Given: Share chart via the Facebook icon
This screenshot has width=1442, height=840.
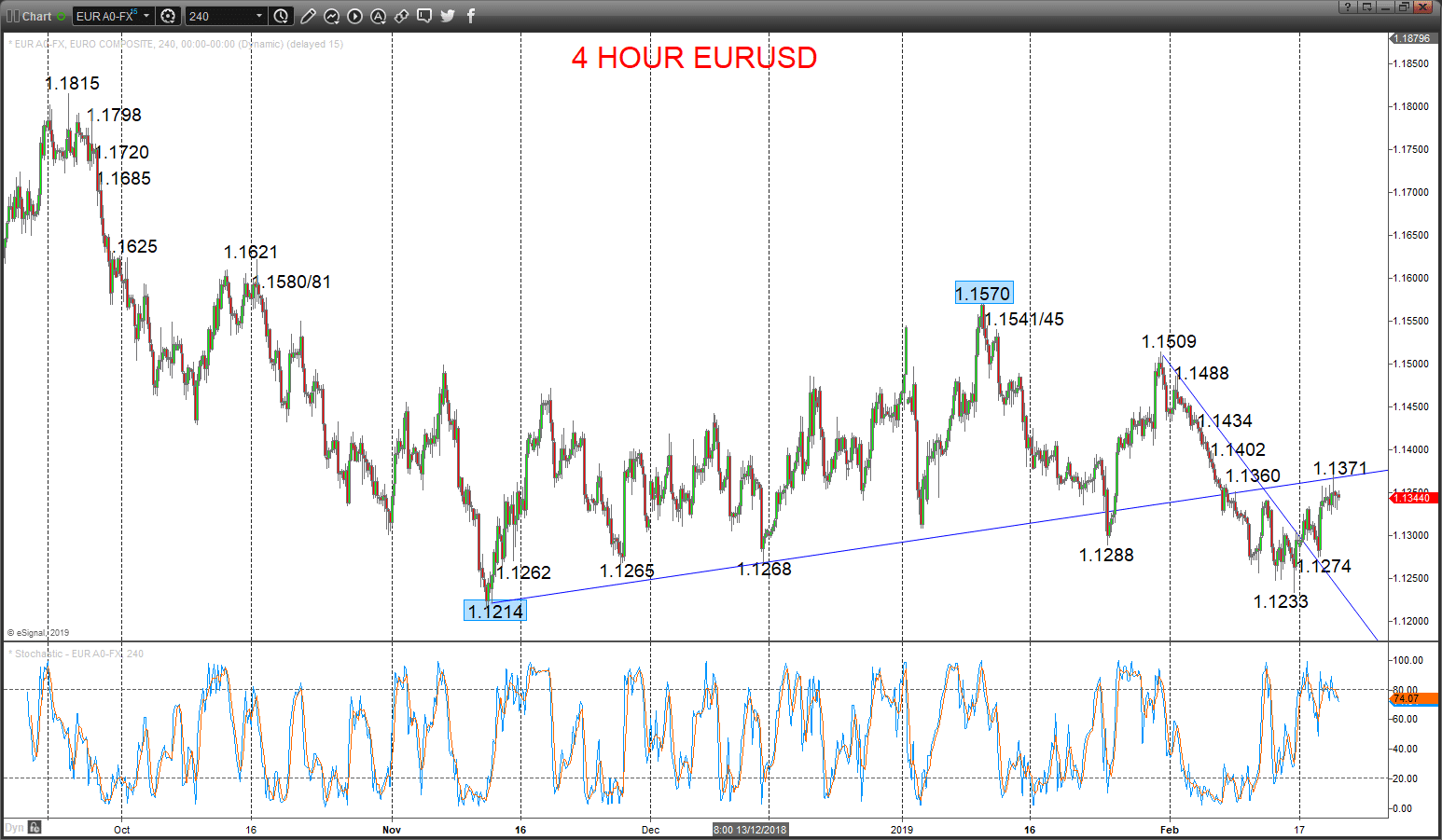Looking at the screenshot, I should [x=471, y=16].
